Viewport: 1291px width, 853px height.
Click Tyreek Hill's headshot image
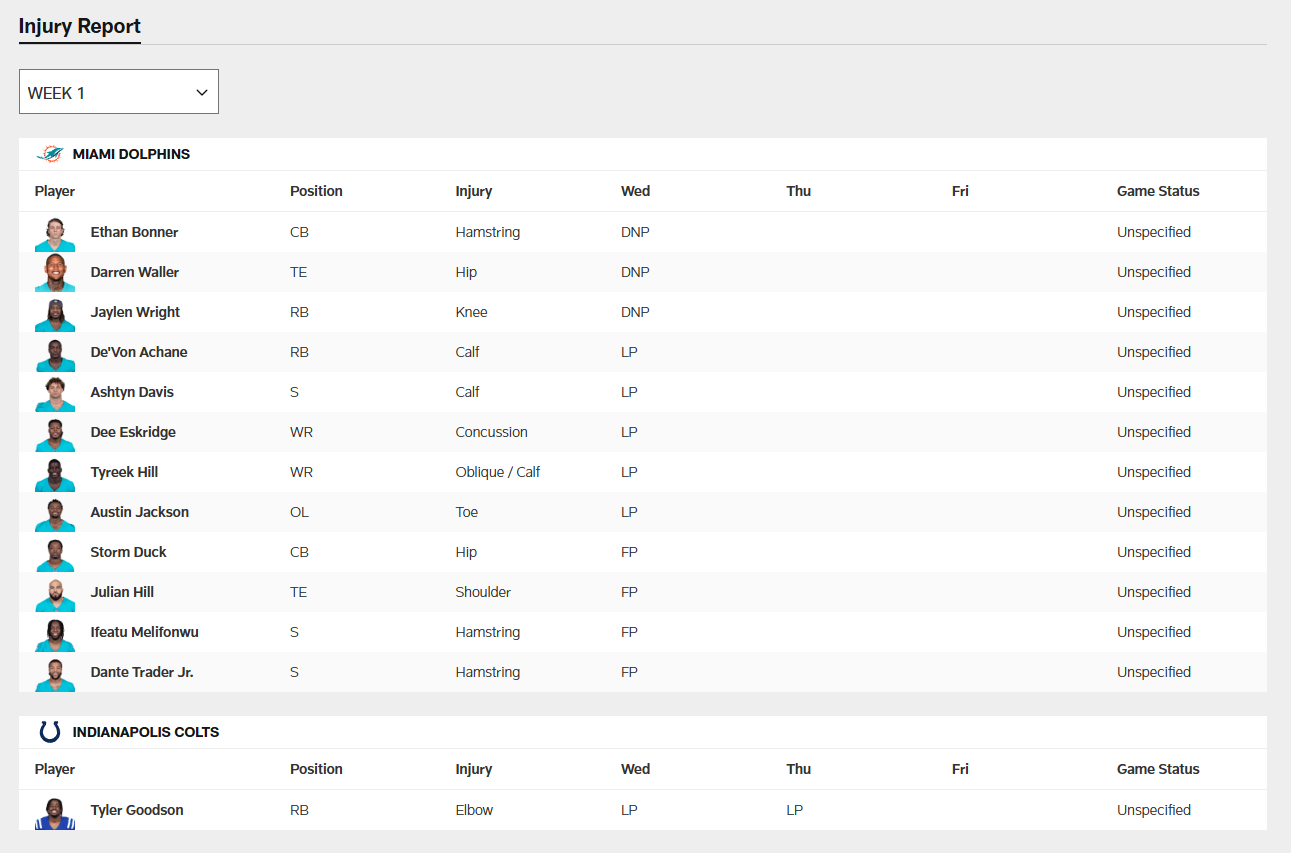54,473
